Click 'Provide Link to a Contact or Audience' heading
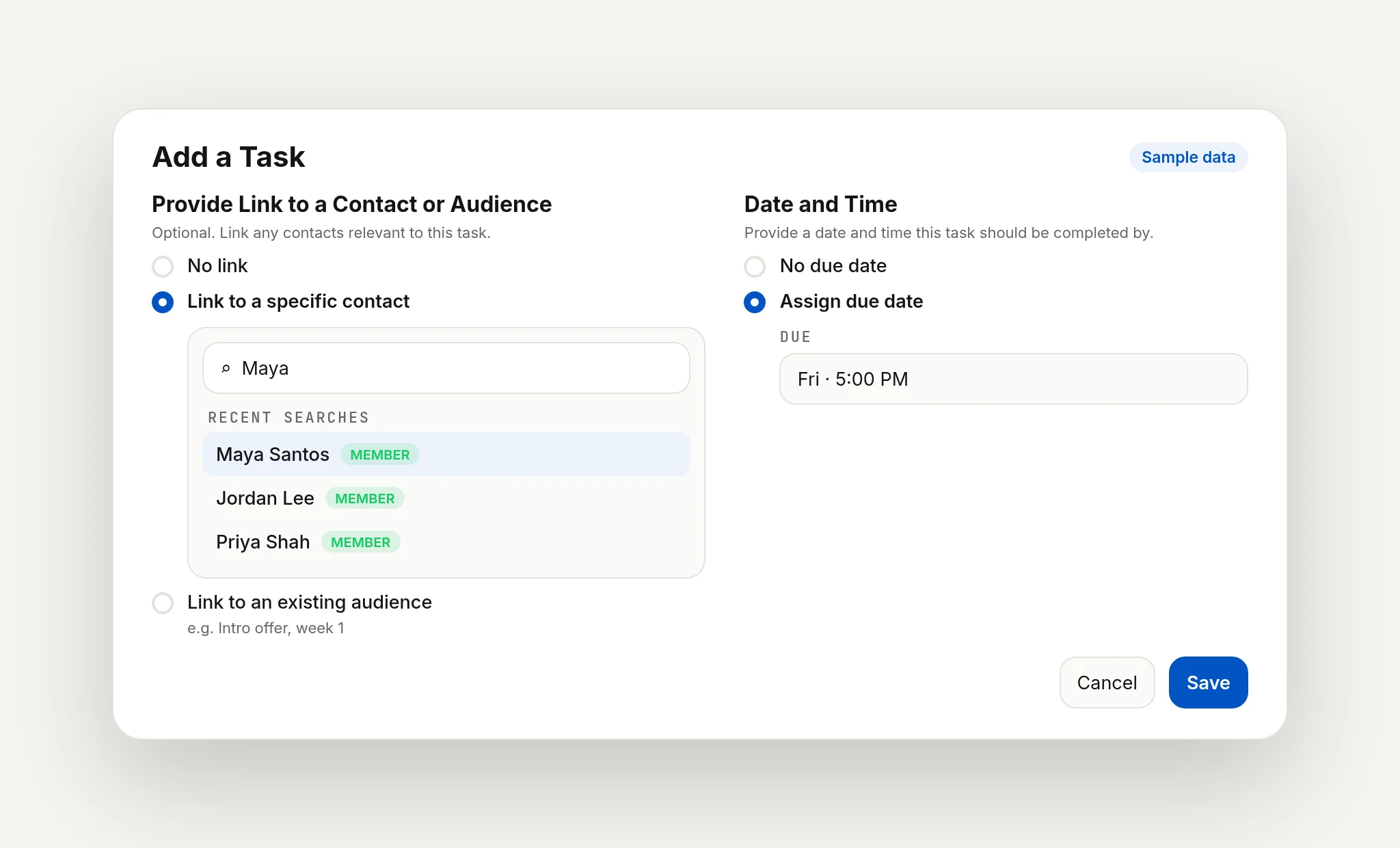The image size is (1400, 848). [351, 204]
